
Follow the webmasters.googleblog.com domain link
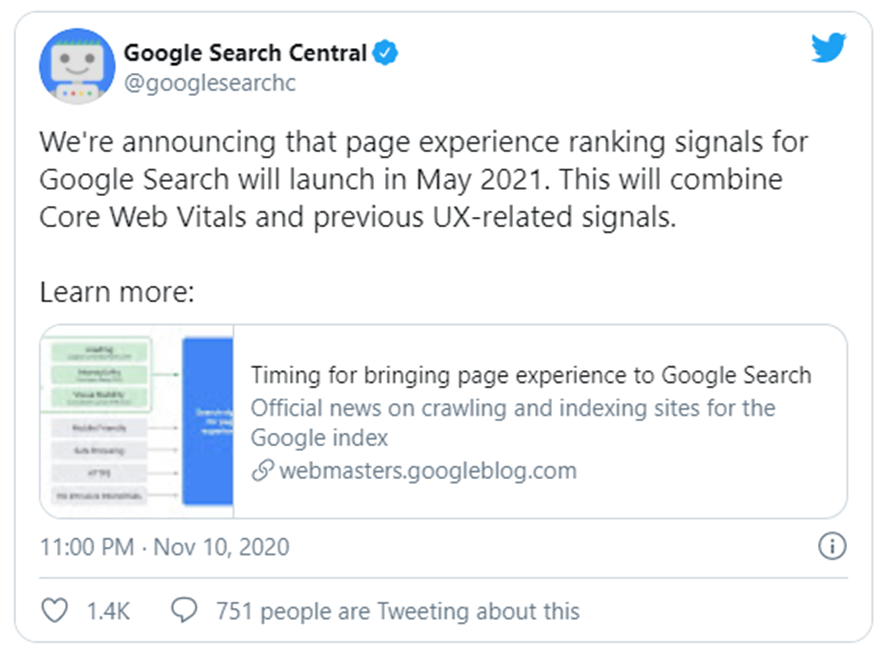click(x=427, y=471)
